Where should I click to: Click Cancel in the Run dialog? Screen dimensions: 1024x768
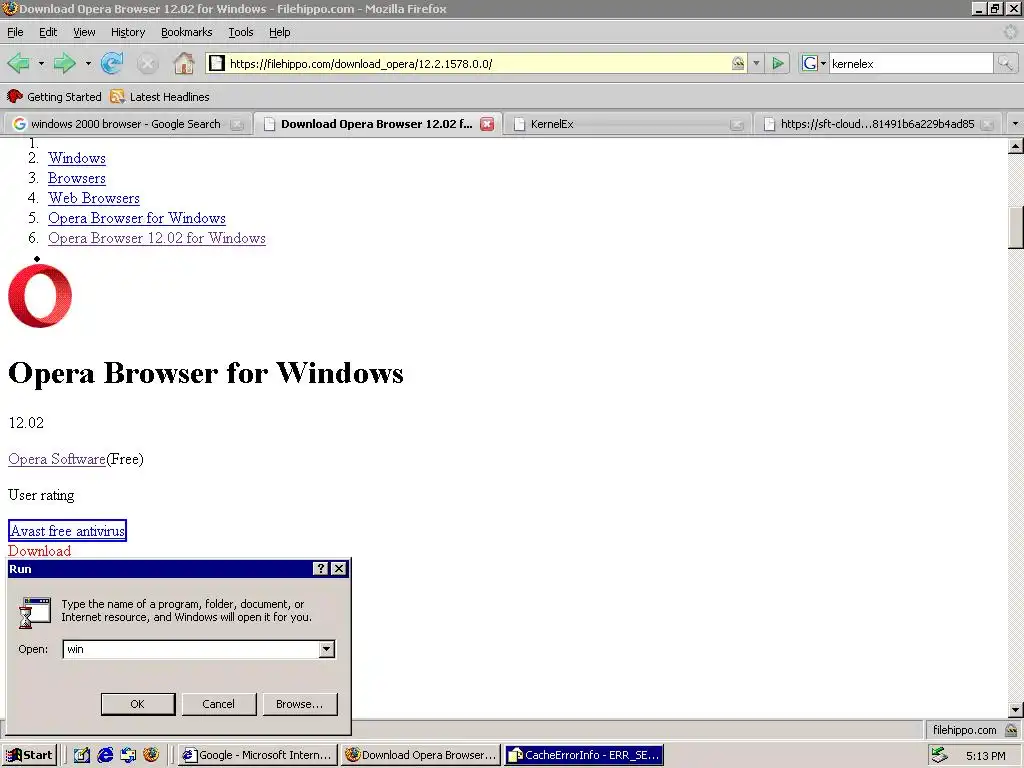tap(218, 704)
